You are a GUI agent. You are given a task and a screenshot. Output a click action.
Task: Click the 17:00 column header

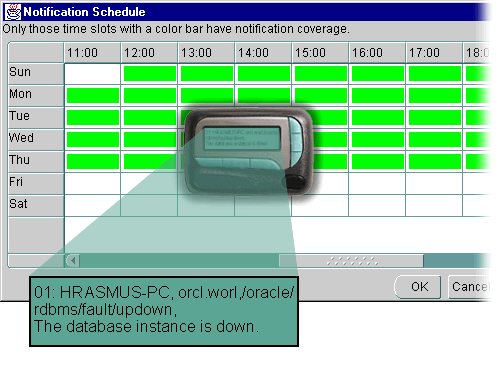(434, 53)
